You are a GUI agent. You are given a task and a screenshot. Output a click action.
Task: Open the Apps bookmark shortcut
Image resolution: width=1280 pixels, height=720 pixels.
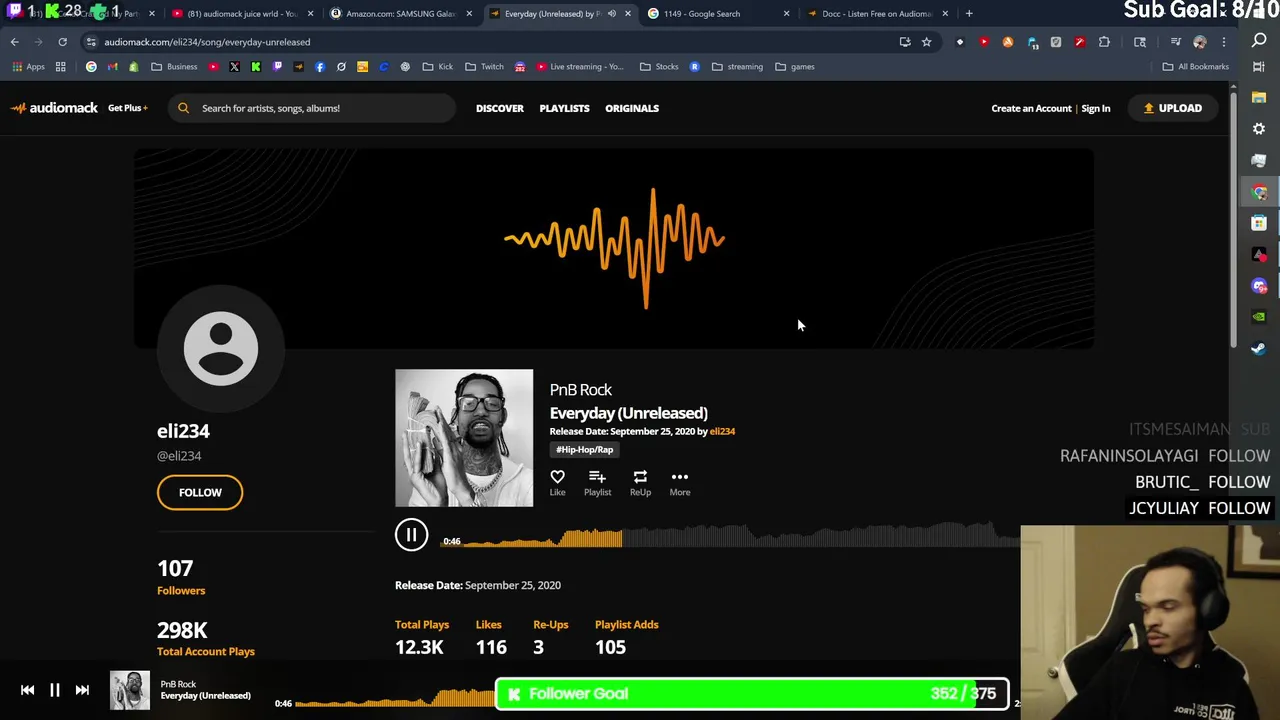point(28,67)
